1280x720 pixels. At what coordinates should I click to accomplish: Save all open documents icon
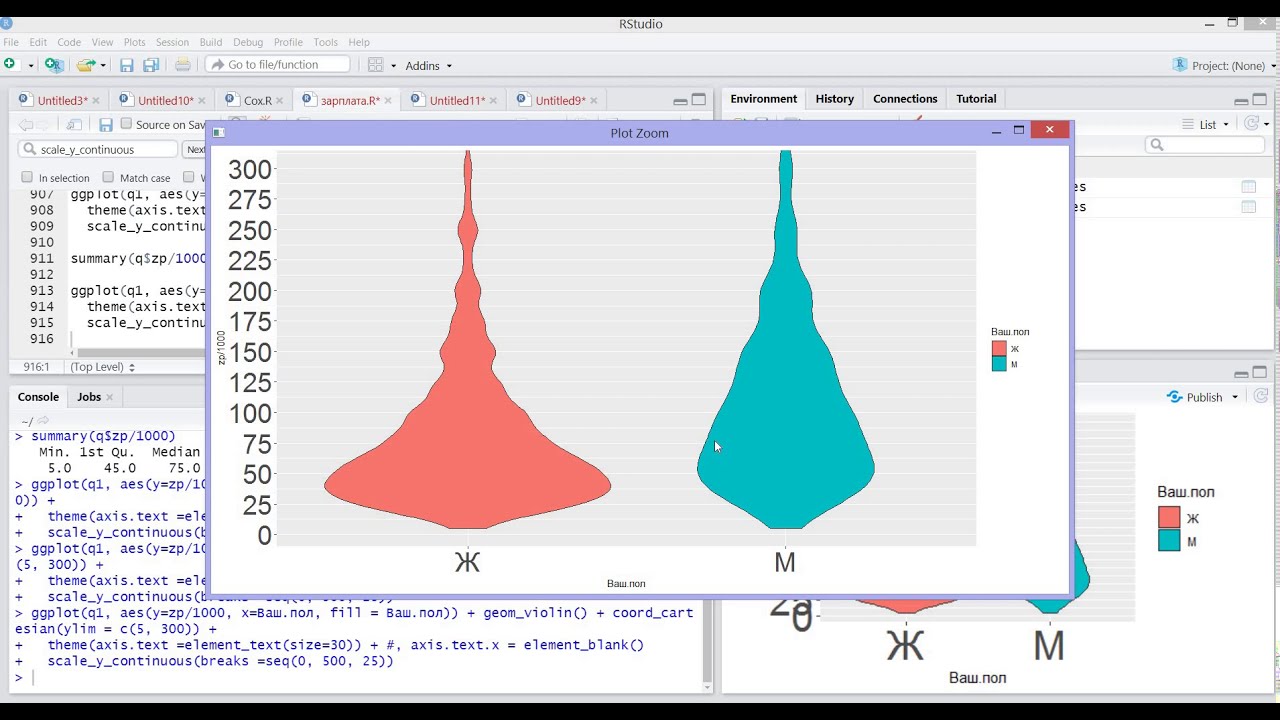[151, 65]
